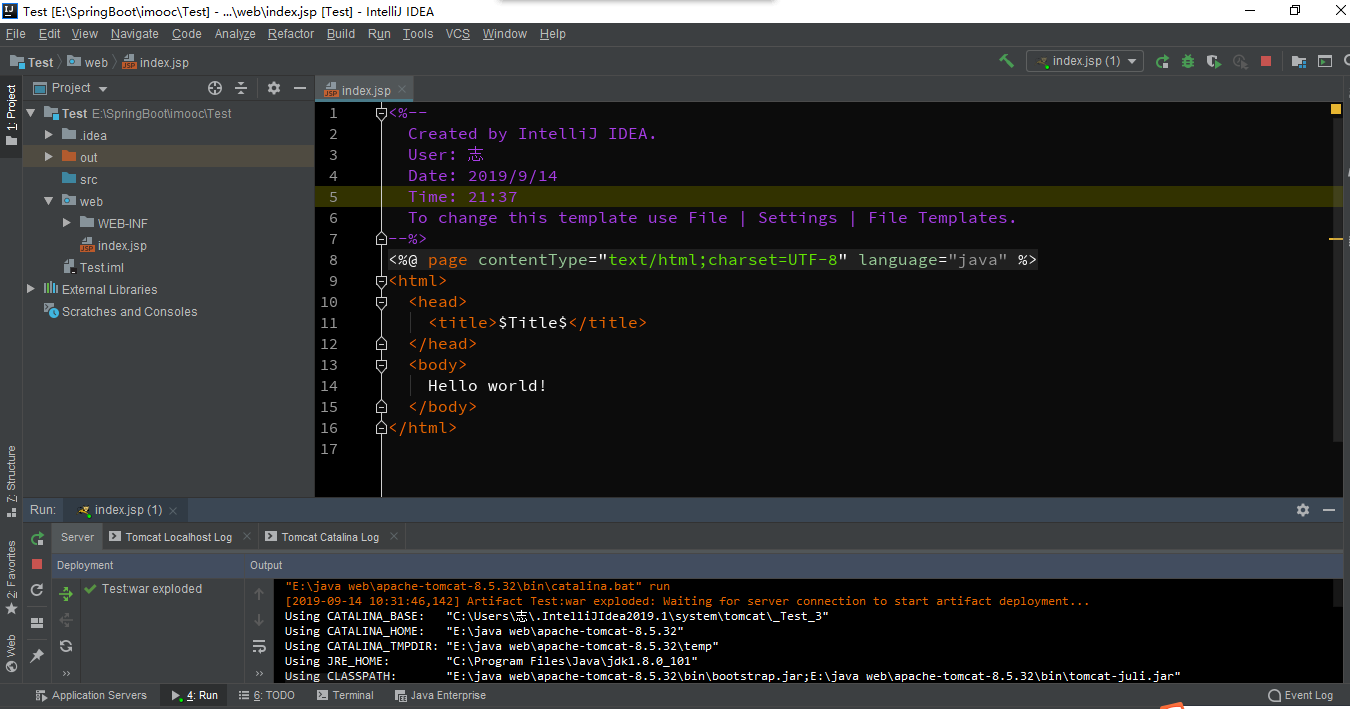Close the Tomcat Localhost Log tab
This screenshot has width=1350, height=709.
(x=245, y=537)
